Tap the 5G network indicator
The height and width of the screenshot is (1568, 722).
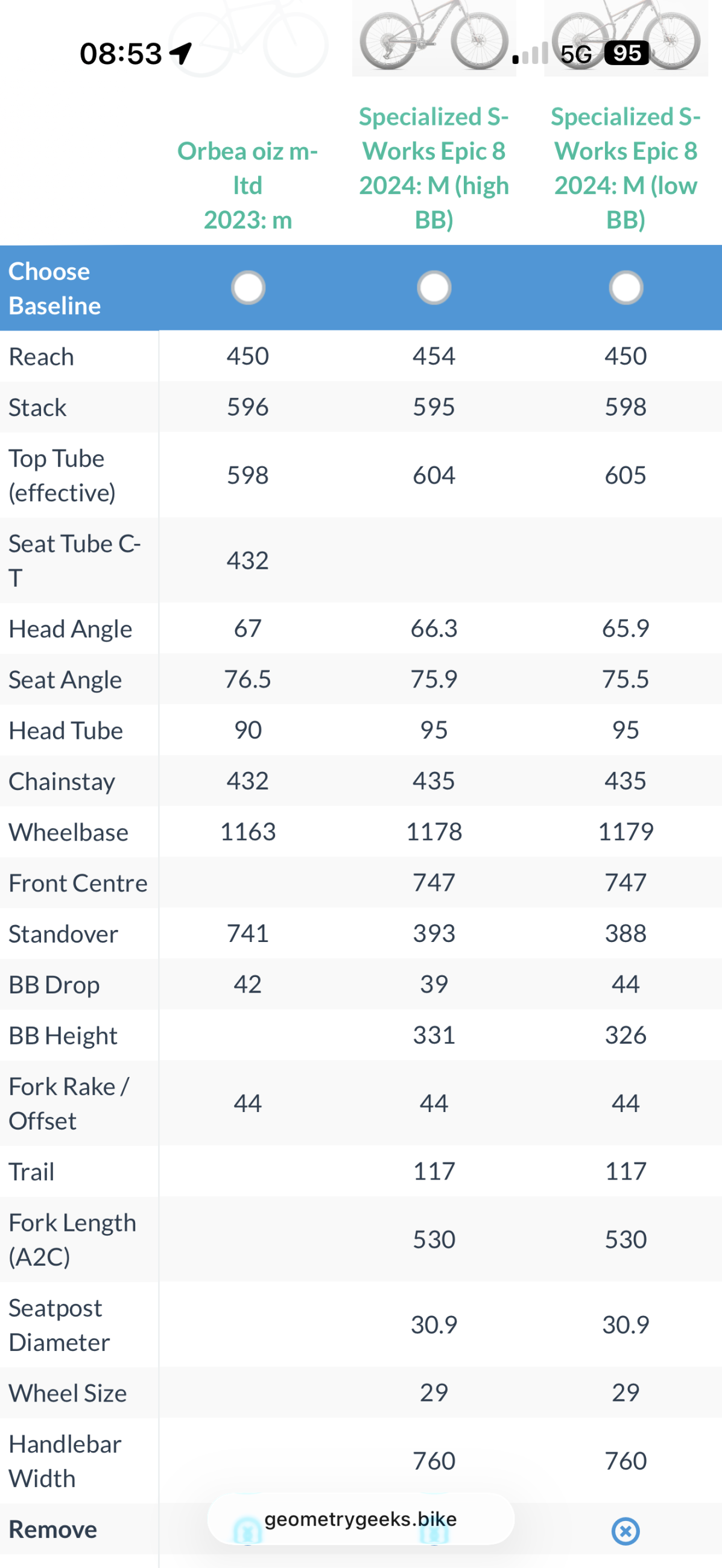pyautogui.click(x=575, y=54)
